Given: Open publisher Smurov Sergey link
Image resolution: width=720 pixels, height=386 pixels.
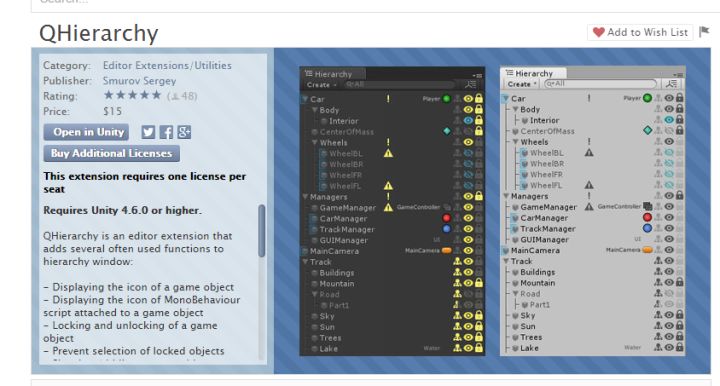Looking at the screenshot, I should [139, 81].
